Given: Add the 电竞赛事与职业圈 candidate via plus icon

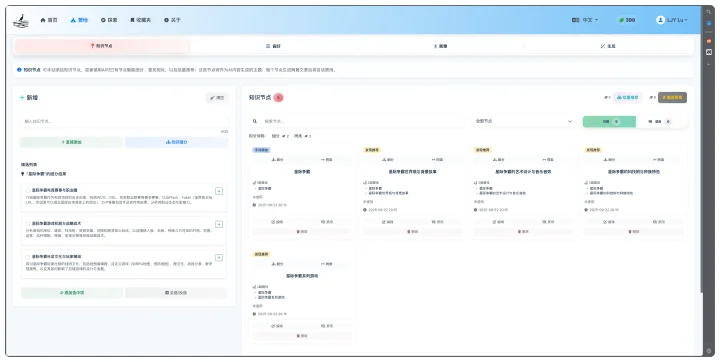Looking at the screenshot, I should tap(219, 191).
